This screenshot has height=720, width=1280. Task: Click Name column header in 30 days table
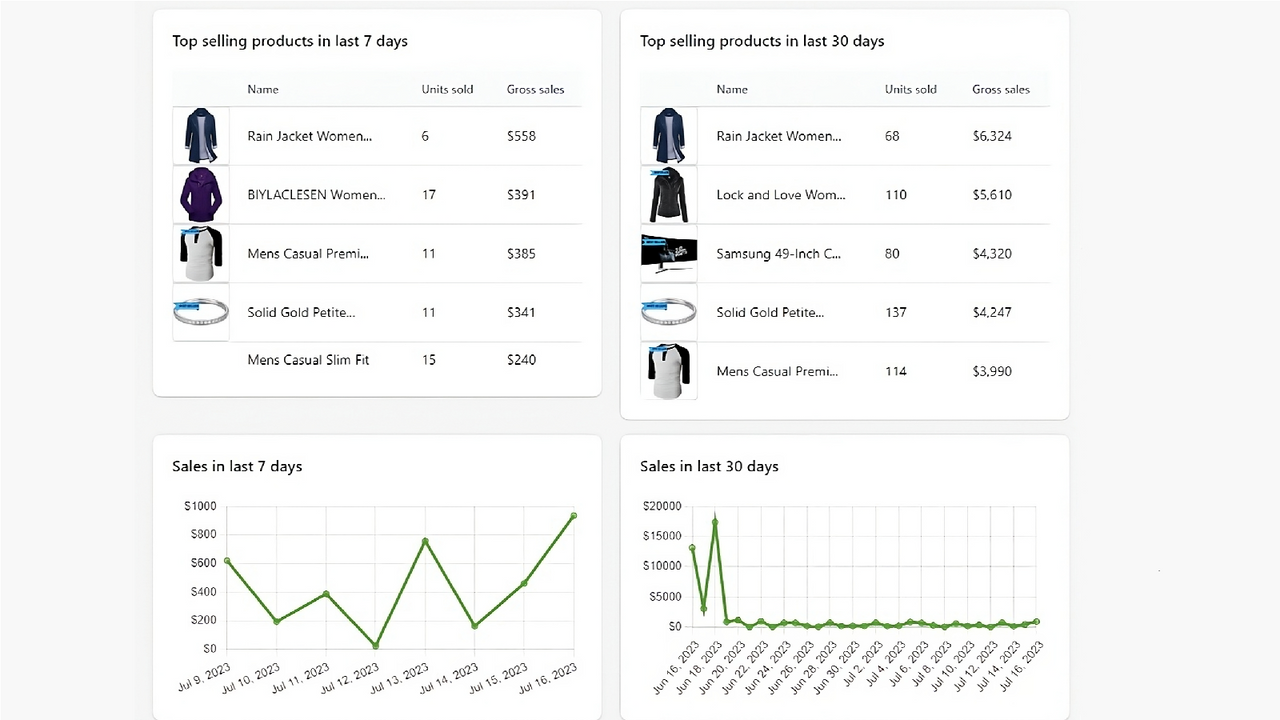click(732, 89)
